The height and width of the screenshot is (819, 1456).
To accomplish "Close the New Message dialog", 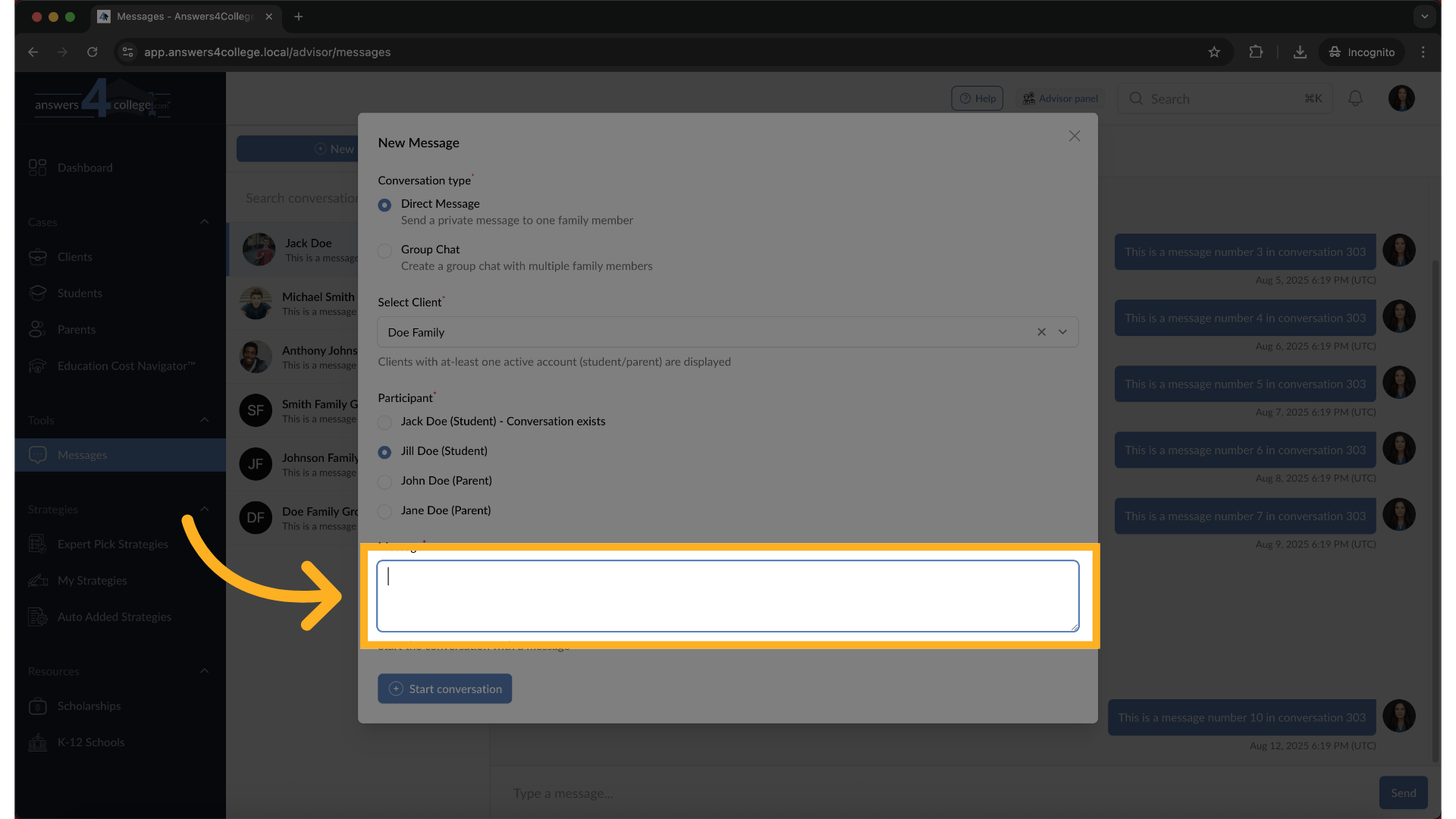I will pos(1074,136).
